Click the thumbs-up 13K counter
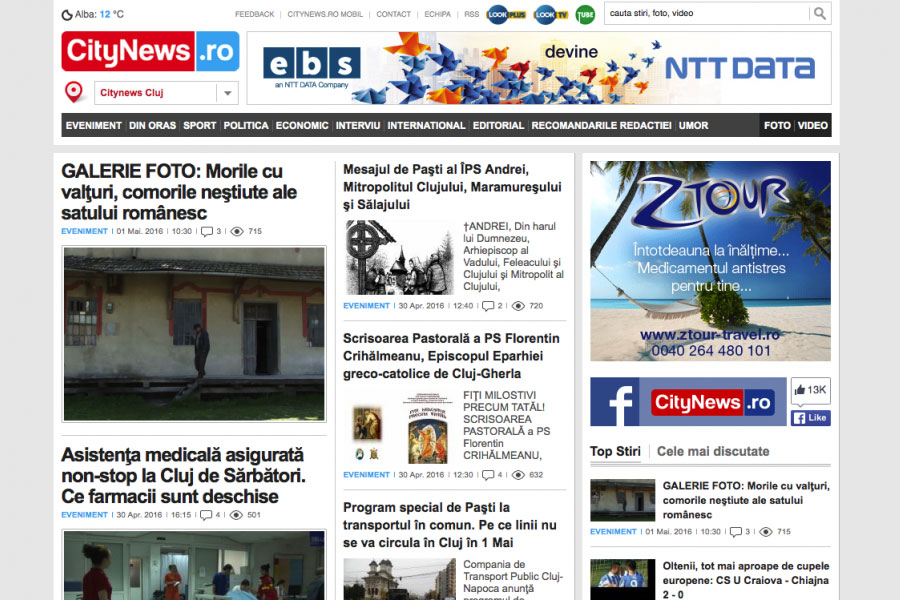Screen dimensions: 900x600 [810, 390]
